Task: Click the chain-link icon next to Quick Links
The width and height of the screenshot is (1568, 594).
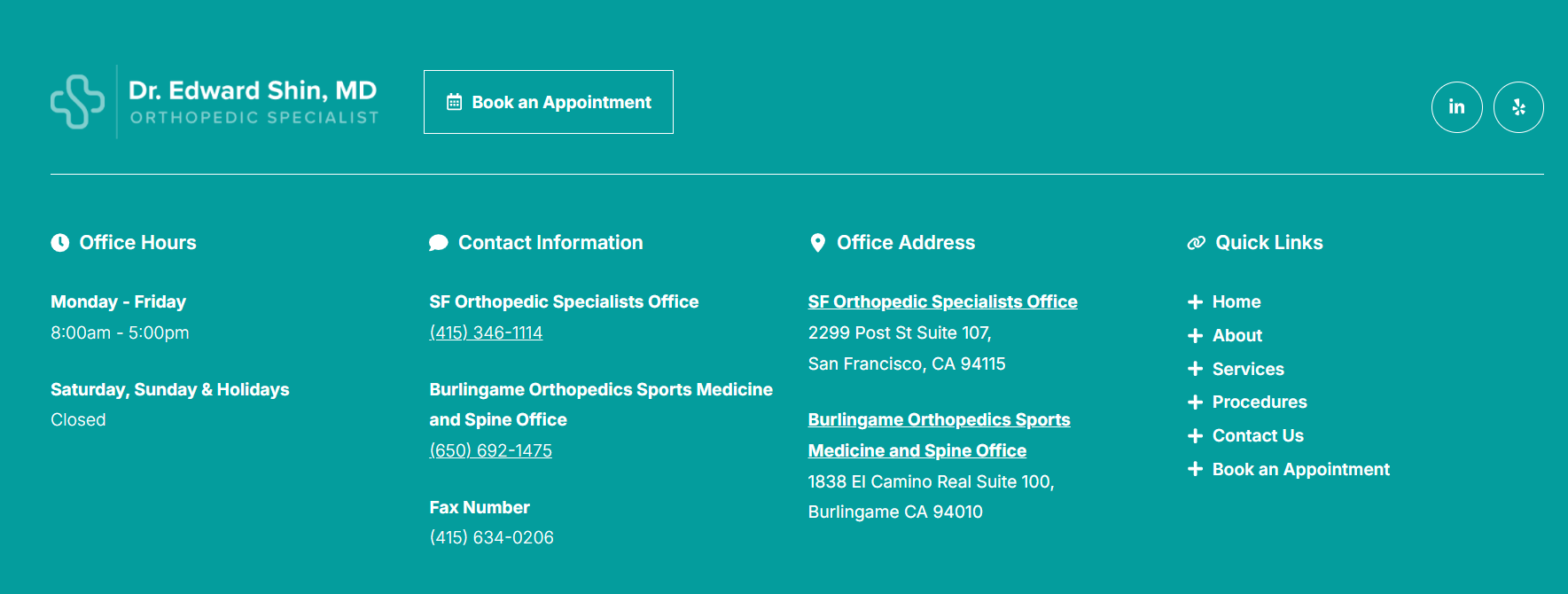Action: (x=1195, y=242)
